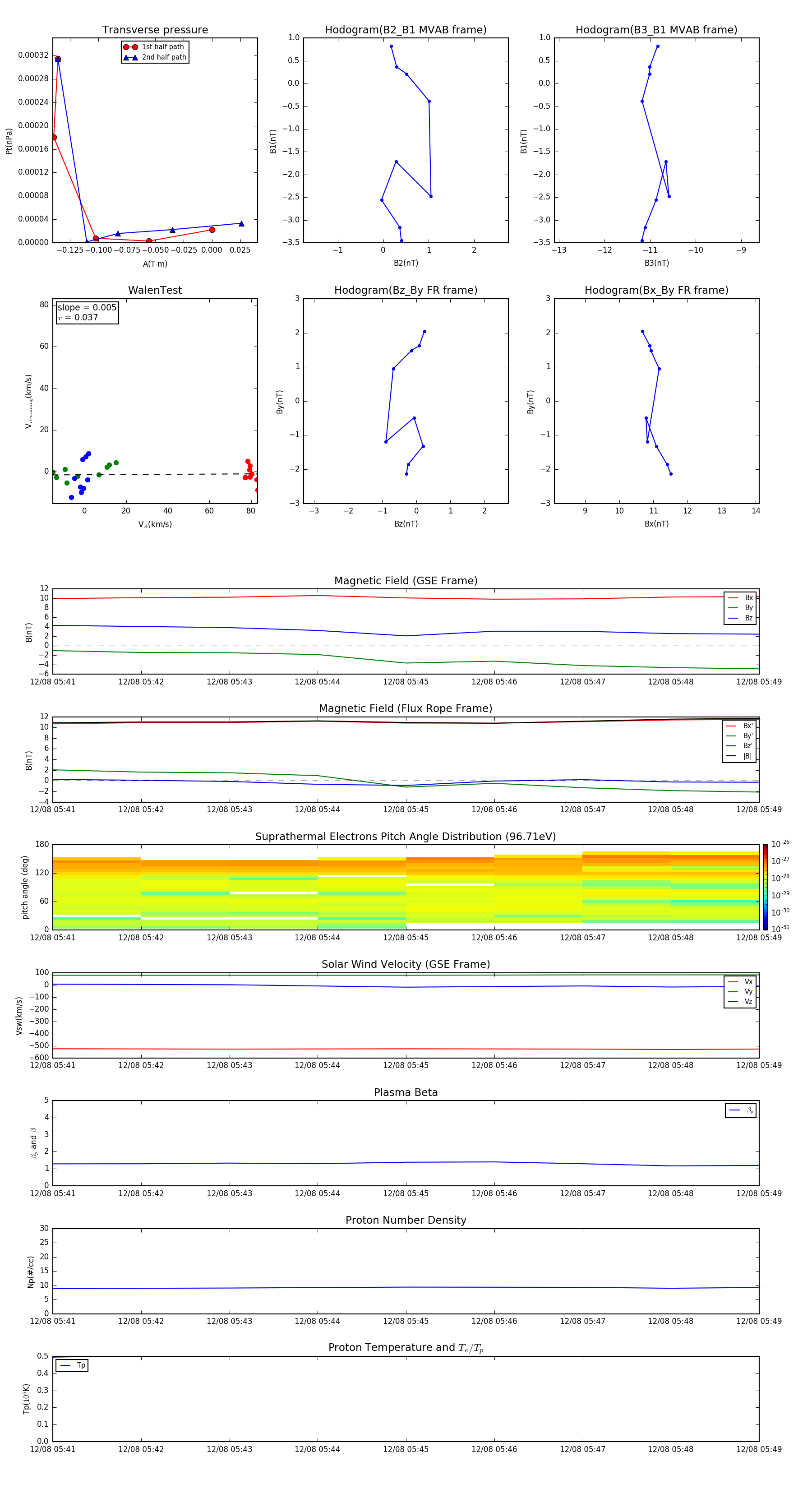Click the "Hodogram(B3_B1 MVAB frame)" title
The width and height of the screenshot is (812, 1489).
click(x=656, y=29)
